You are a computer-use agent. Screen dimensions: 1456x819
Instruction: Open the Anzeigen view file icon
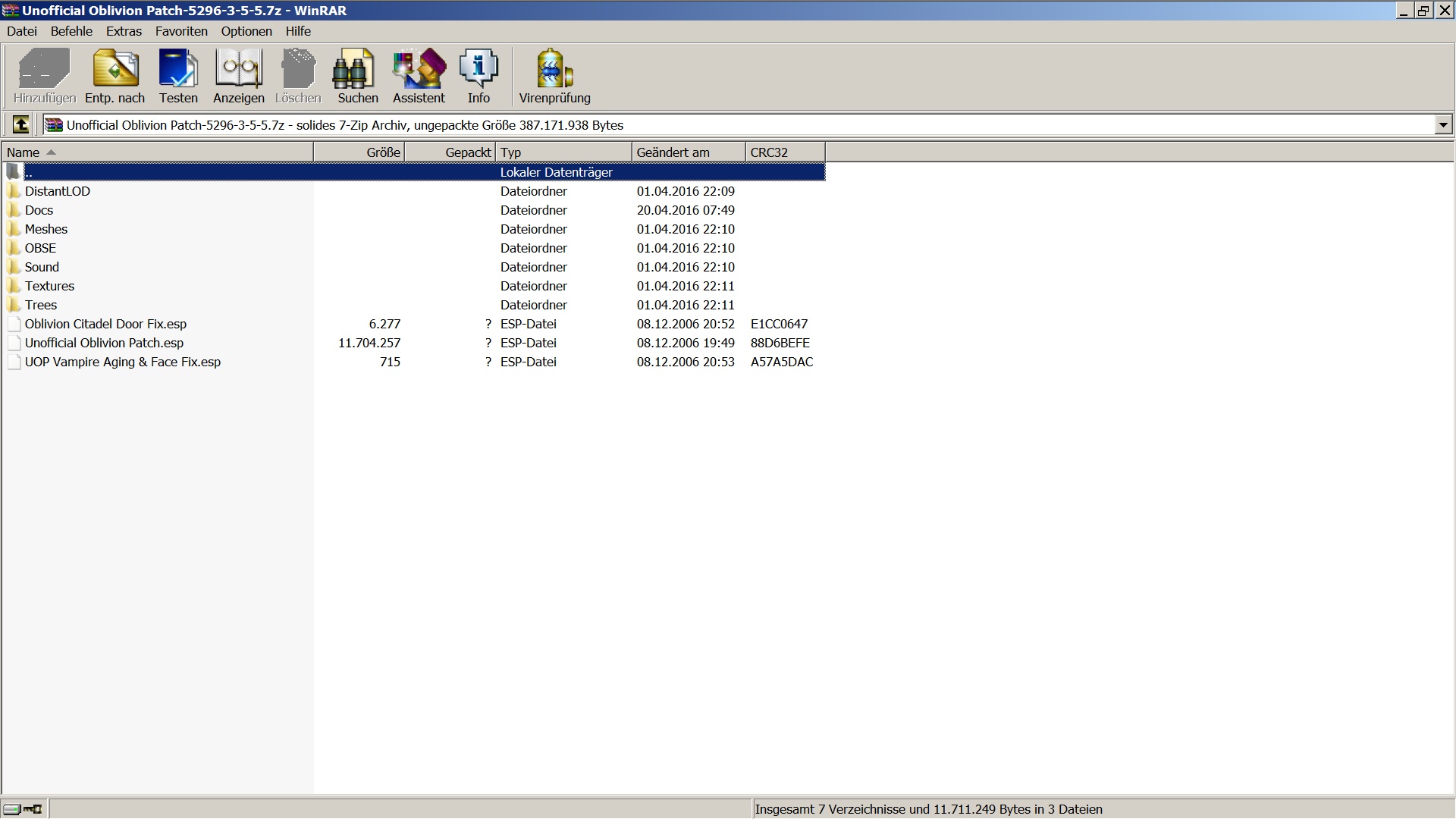click(239, 76)
